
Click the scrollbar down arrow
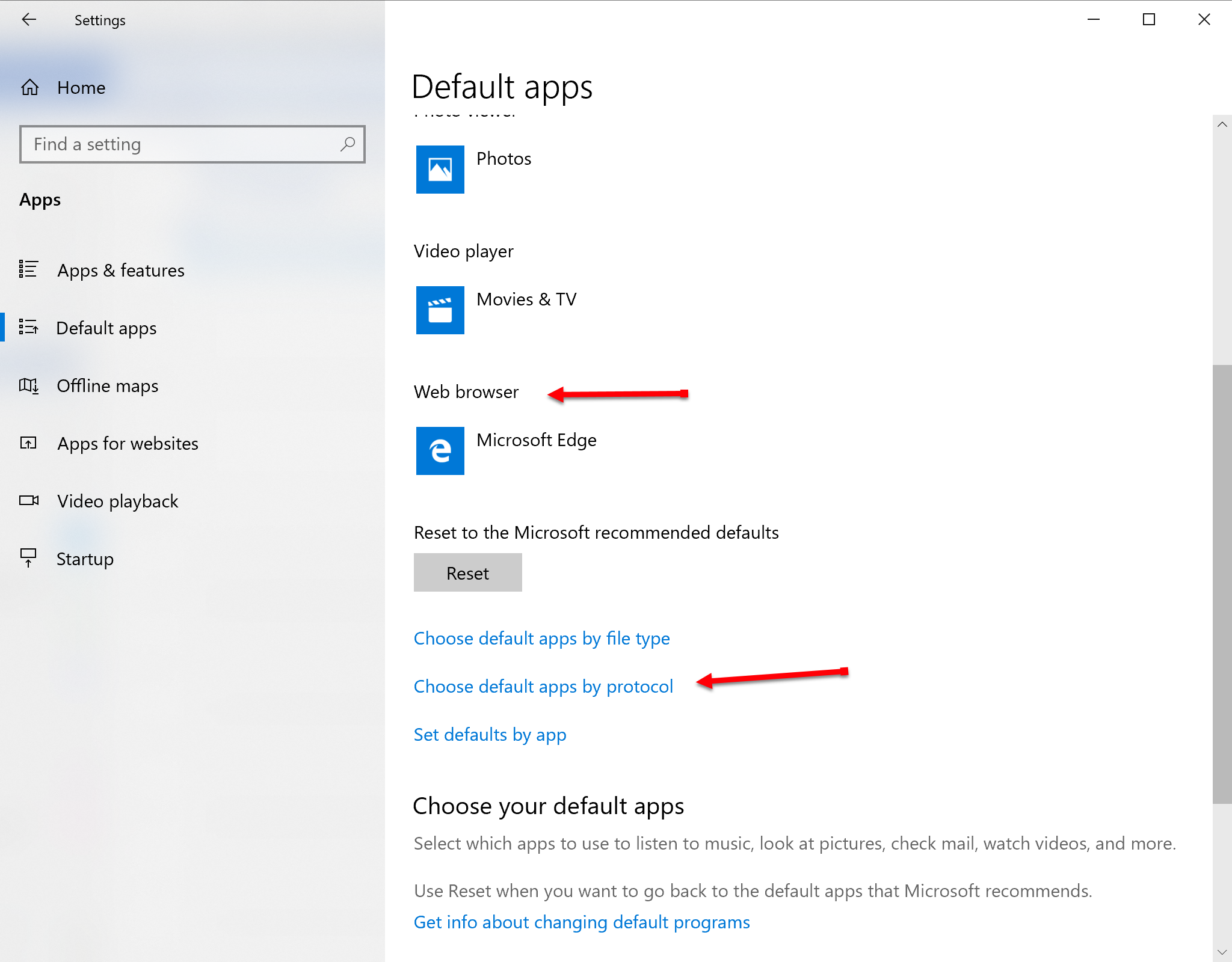coord(1222,952)
